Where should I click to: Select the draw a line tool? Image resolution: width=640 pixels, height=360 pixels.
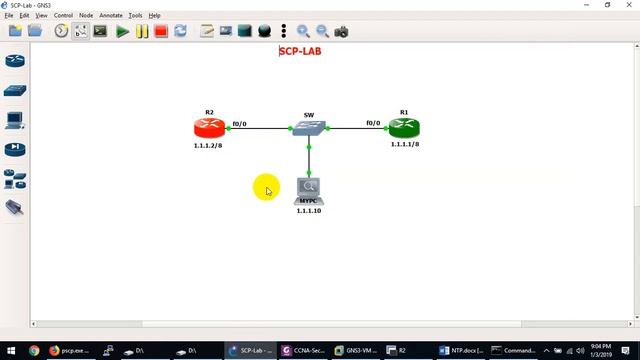(284, 31)
